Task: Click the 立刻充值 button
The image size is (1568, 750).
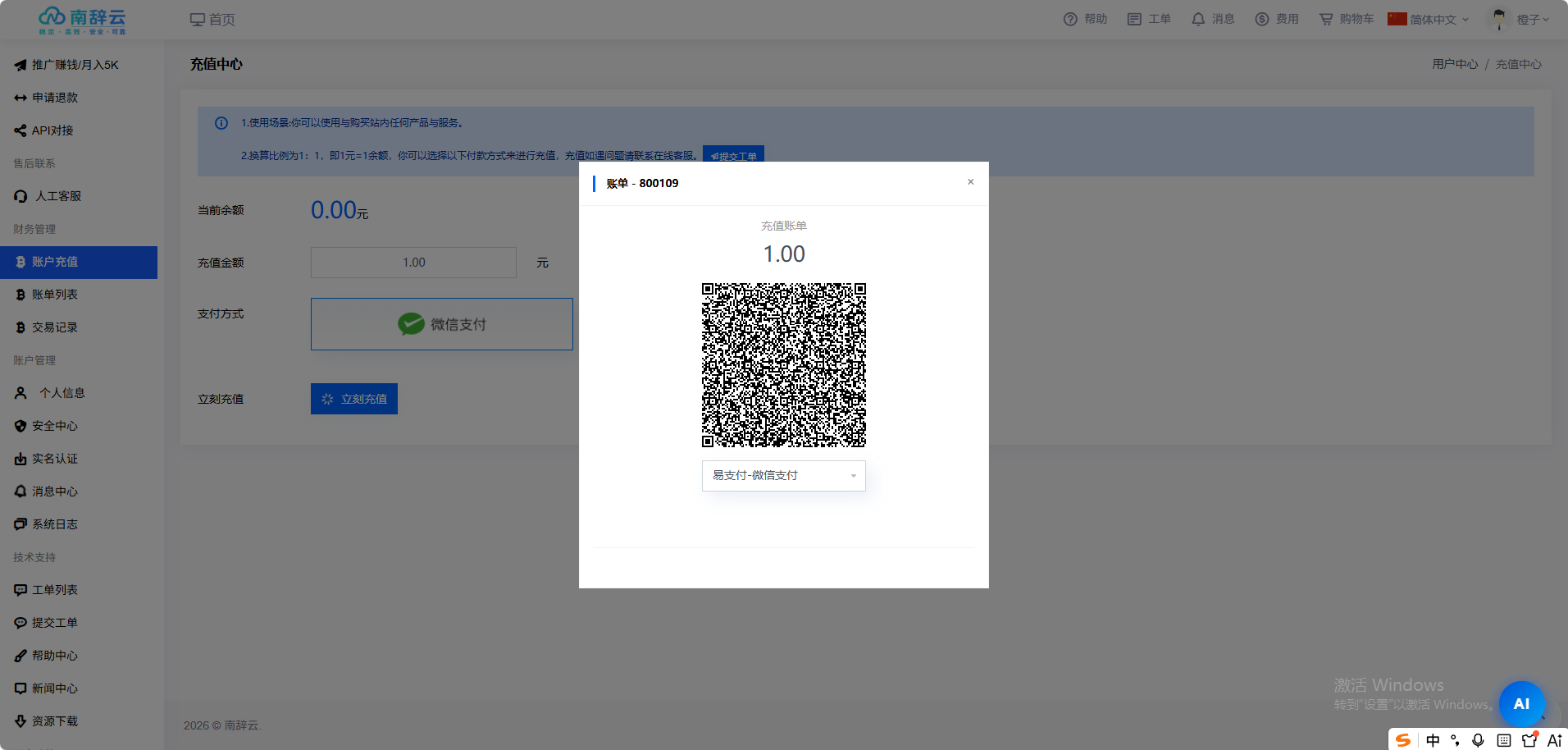Action: point(354,399)
